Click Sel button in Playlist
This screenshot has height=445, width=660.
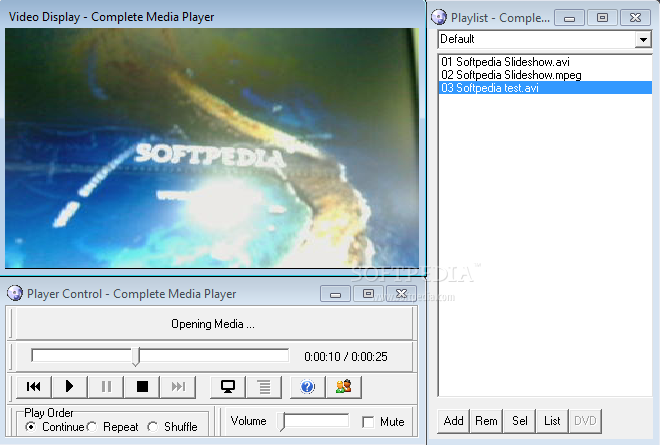pos(519,421)
